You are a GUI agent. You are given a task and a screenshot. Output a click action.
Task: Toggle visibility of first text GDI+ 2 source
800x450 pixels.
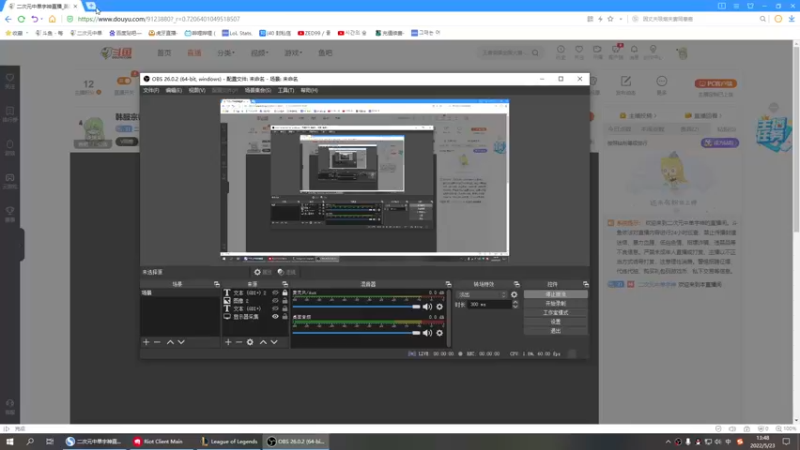(275, 293)
